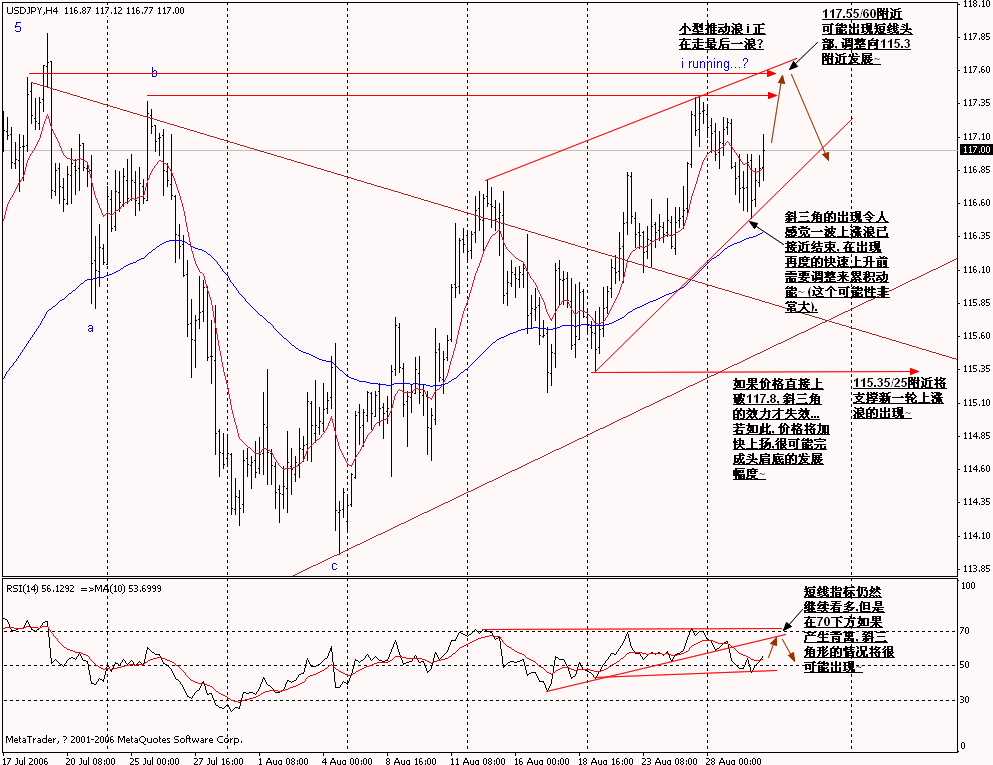The width and height of the screenshot is (993, 765).
Task: Click the 116.85 price axis label
Action: pos(976,170)
